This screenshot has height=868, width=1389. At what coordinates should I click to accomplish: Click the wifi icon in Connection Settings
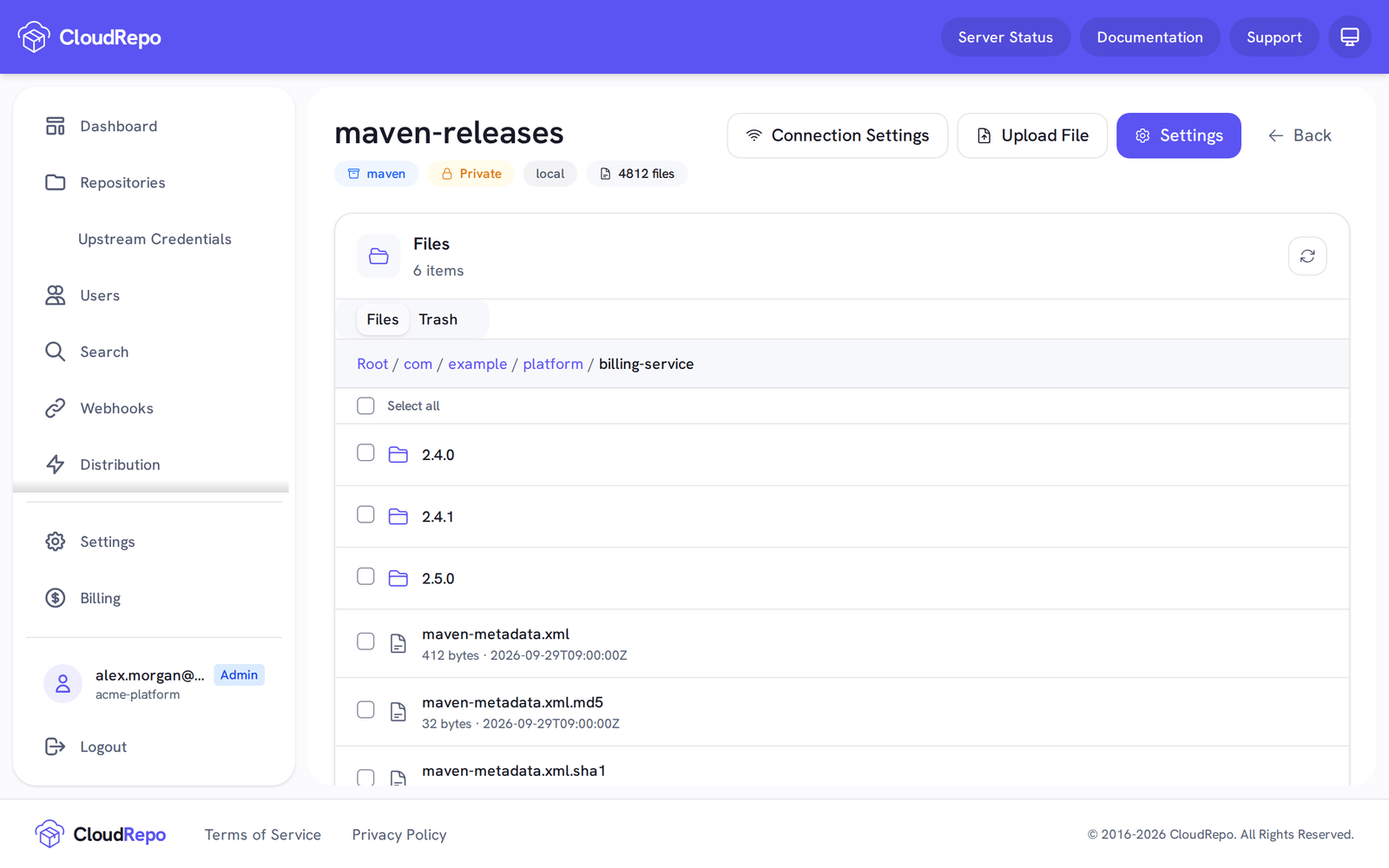(754, 135)
